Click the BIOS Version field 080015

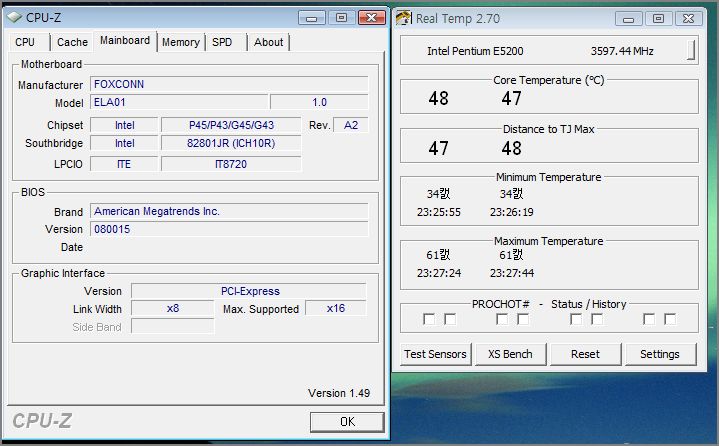(x=229, y=229)
